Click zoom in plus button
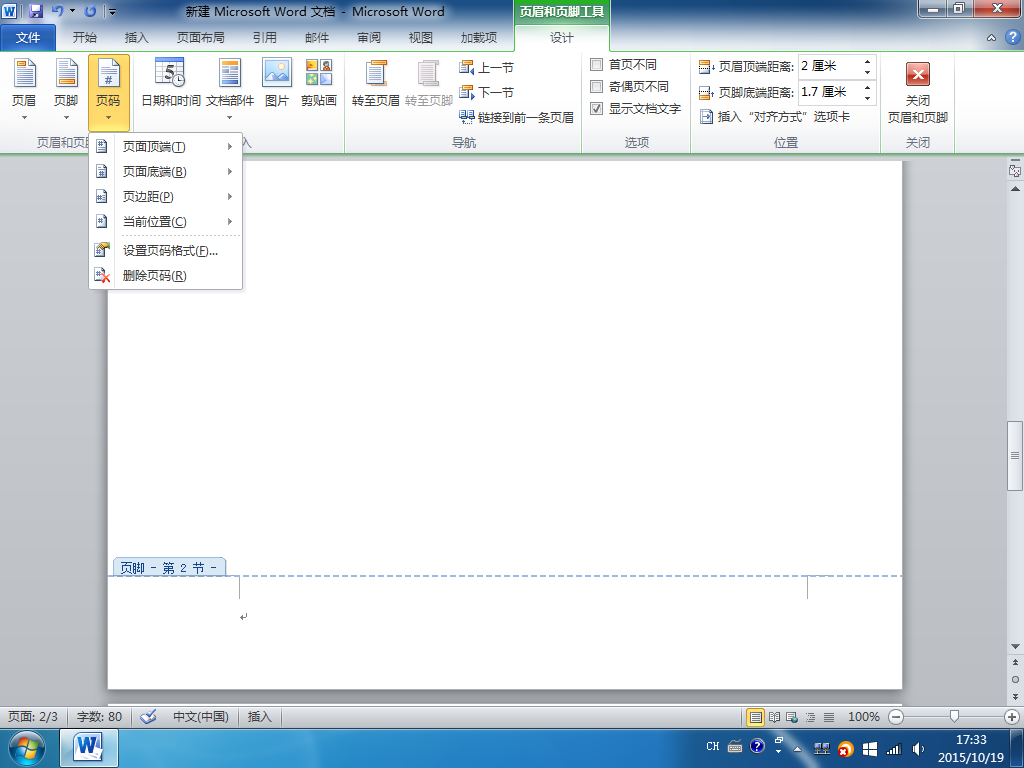The height and width of the screenshot is (768, 1024). point(1012,717)
